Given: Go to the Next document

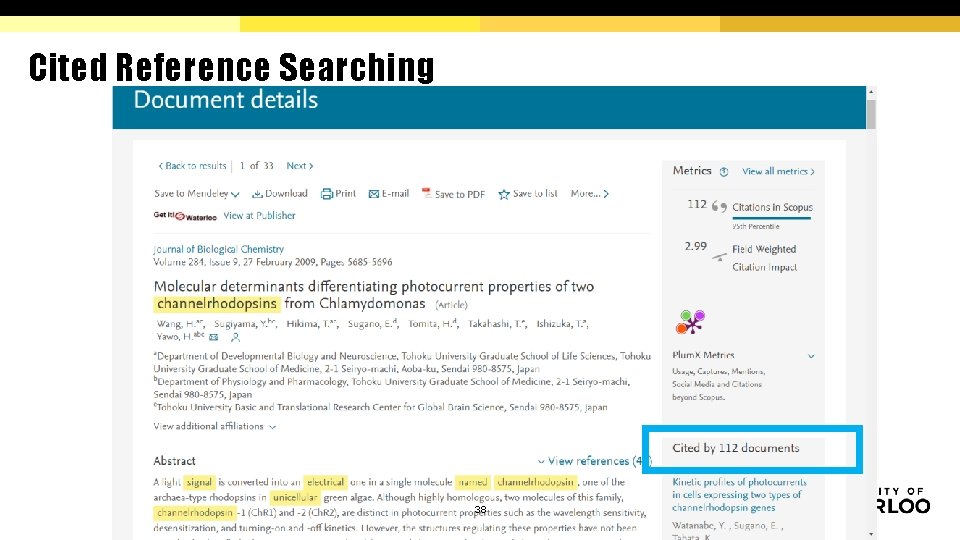Looking at the screenshot, I should point(300,166).
